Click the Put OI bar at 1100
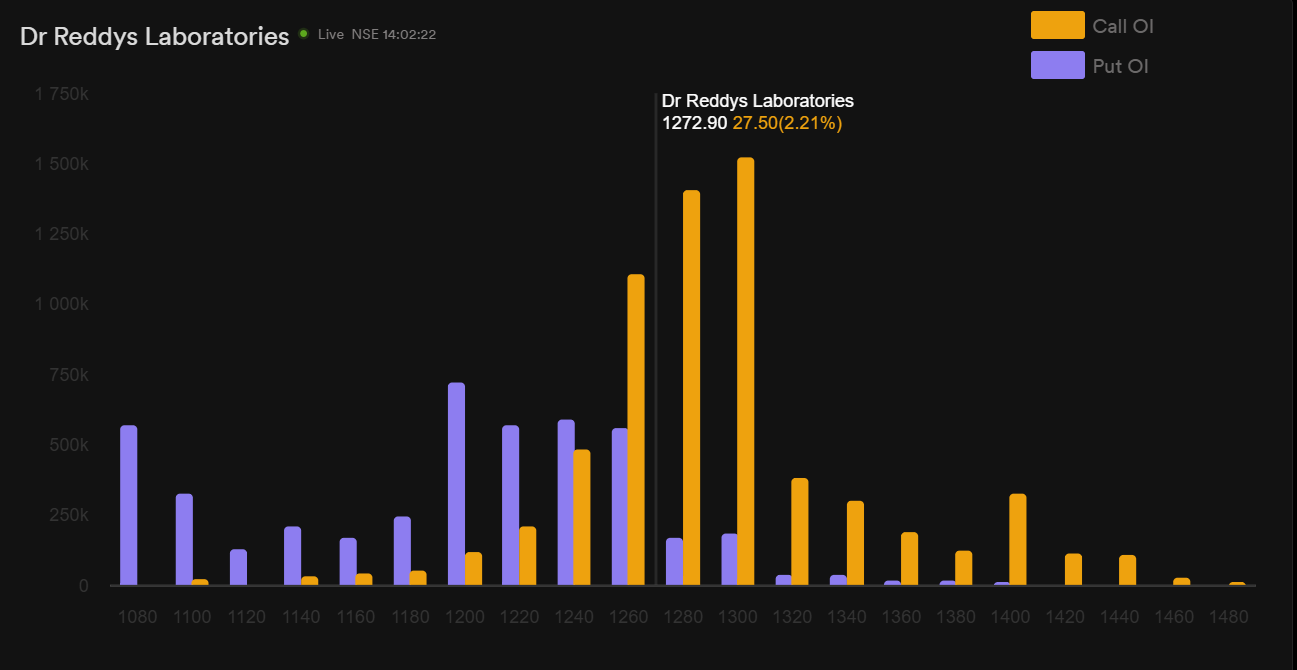1297x670 pixels. tap(184, 539)
